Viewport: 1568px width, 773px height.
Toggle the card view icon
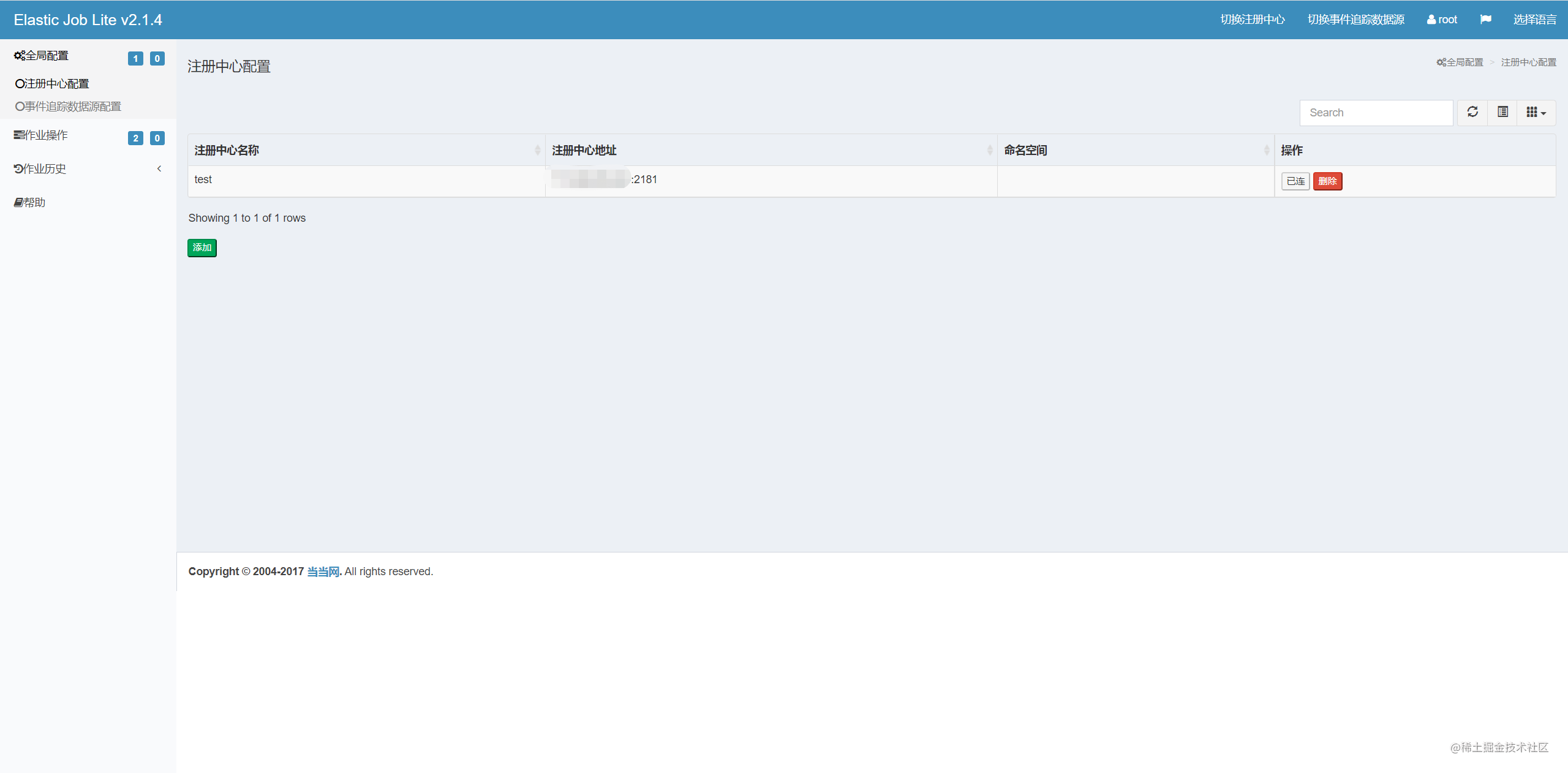click(x=1502, y=112)
